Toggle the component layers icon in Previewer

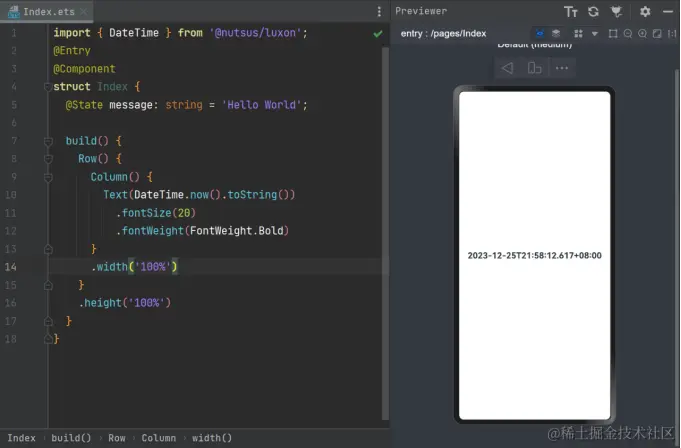[556, 33]
